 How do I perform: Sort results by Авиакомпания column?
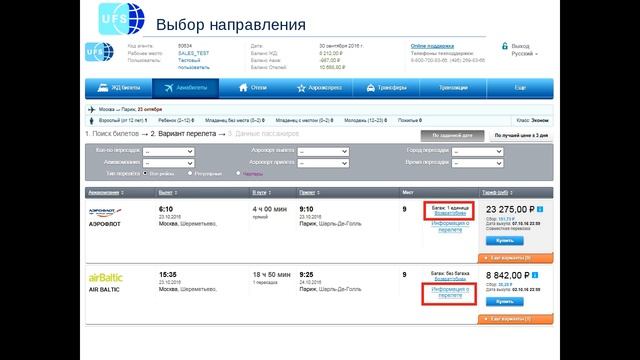point(104,193)
